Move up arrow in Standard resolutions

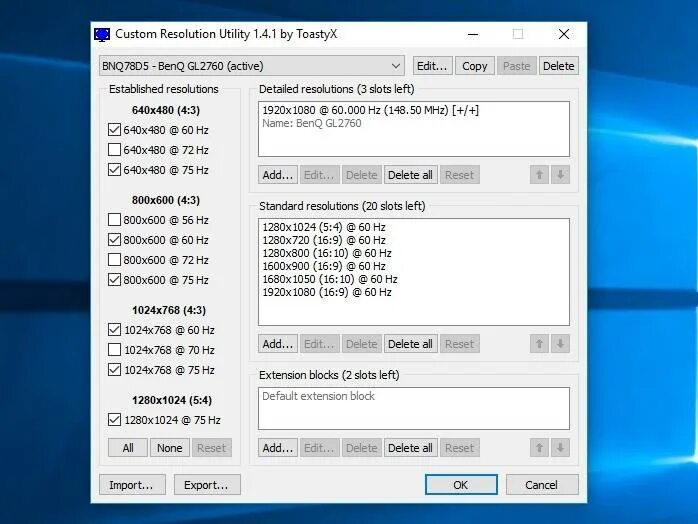539,344
